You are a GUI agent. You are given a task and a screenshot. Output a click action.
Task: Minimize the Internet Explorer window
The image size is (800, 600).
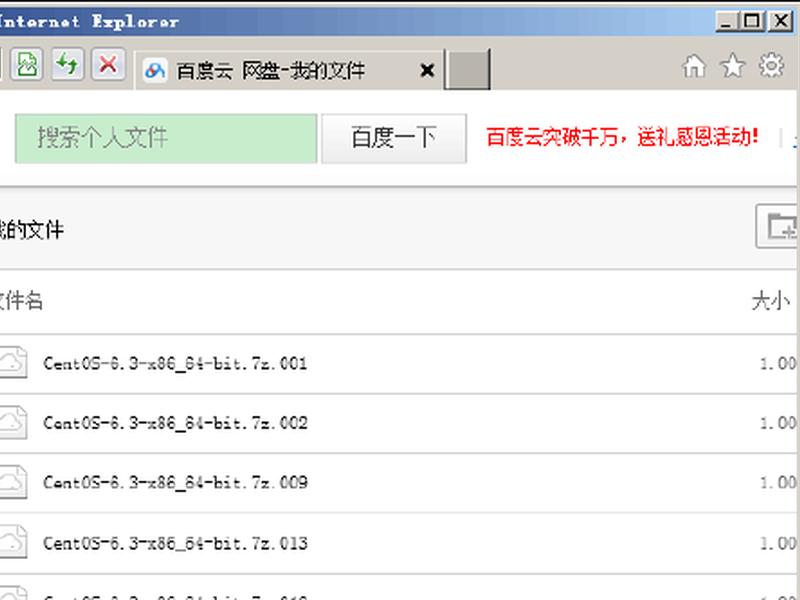point(727,21)
